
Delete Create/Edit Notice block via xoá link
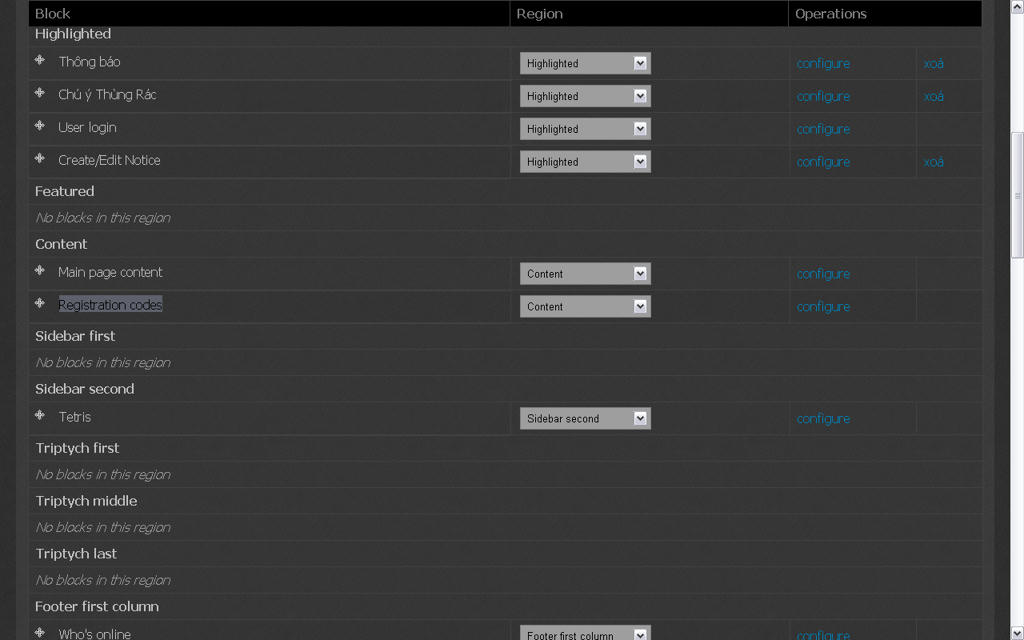(933, 162)
